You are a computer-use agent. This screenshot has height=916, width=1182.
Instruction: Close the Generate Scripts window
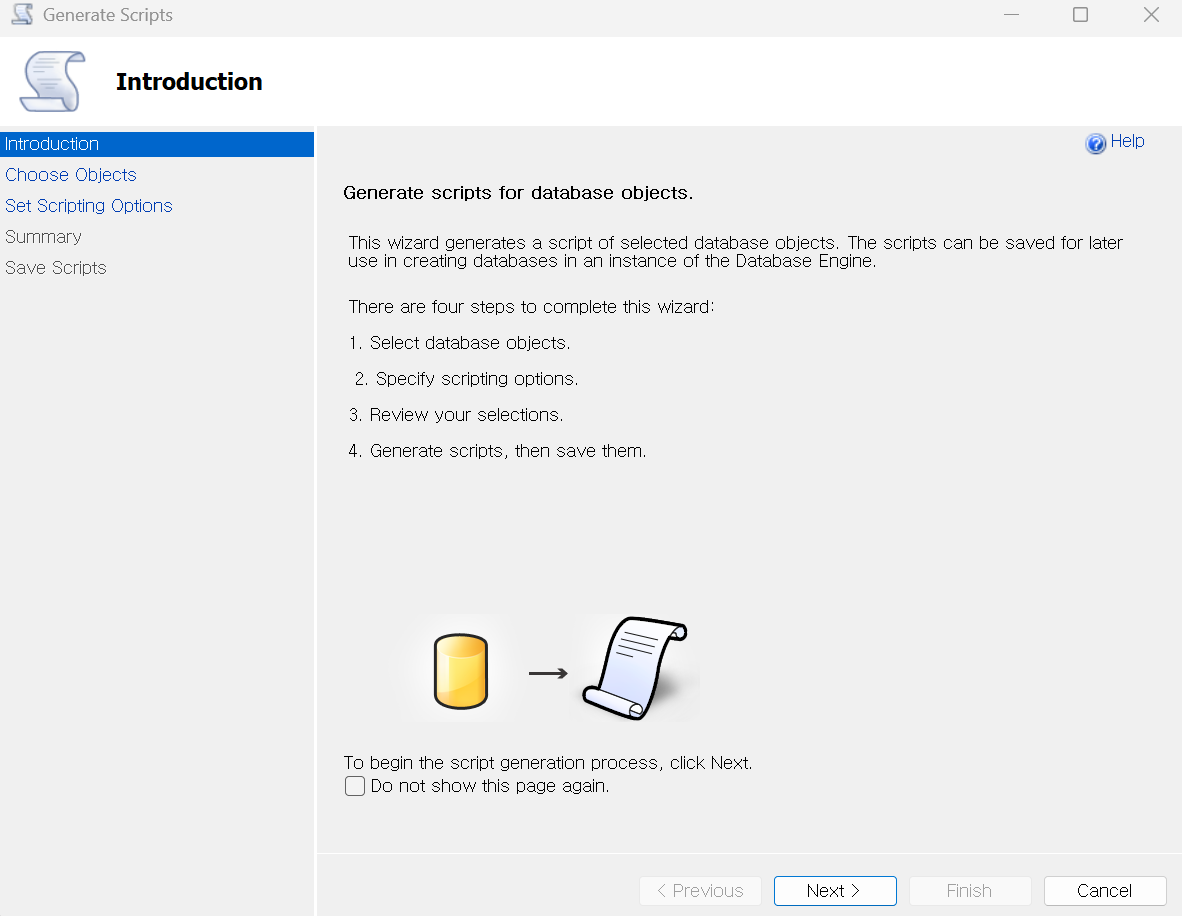[x=1151, y=15]
